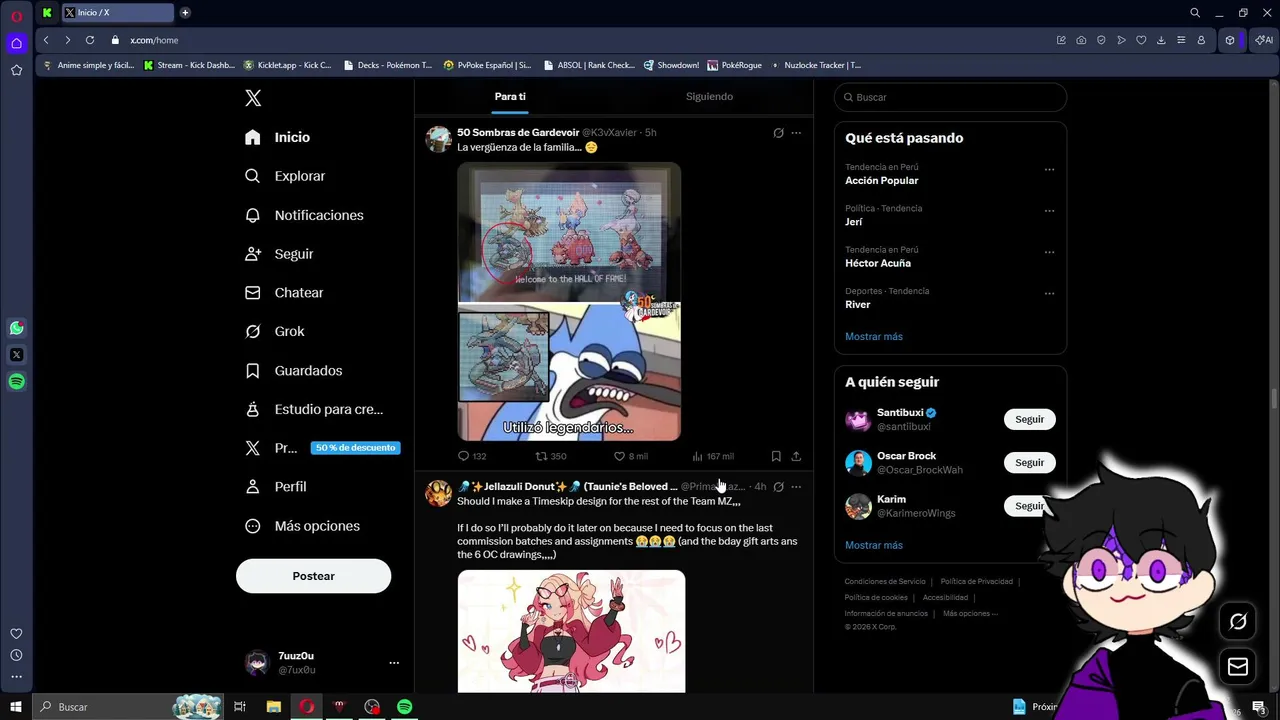Switch to the Para ti tab
The width and height of the screenshot is (1280, 720).
pyautogui.click(x=510, y=97)
